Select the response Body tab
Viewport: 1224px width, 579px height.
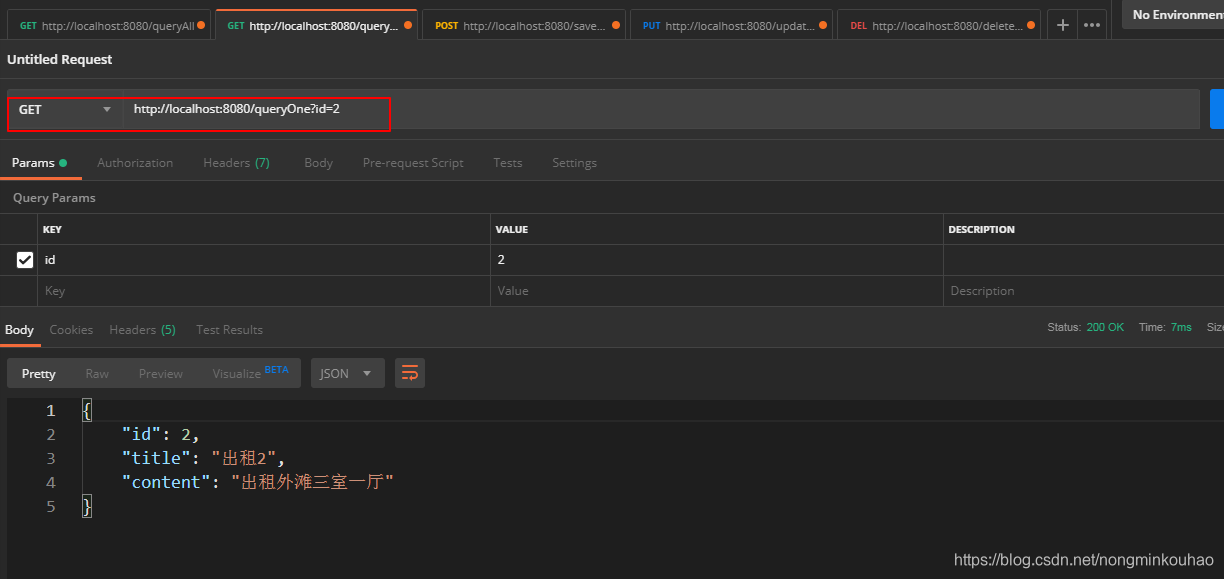[x=19, y=329]
